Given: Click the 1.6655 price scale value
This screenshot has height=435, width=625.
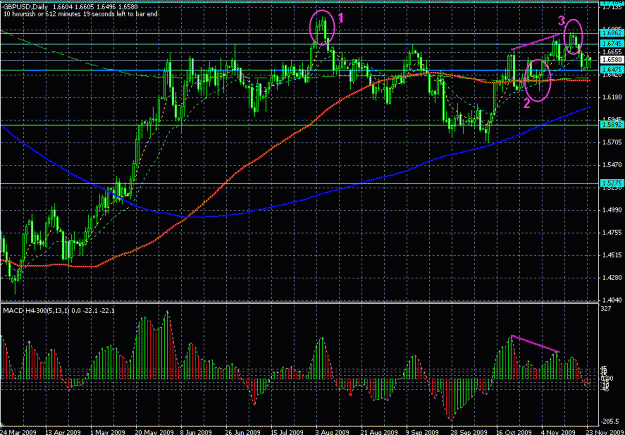Looking at the screenshot, I should [x=611, y=52].
